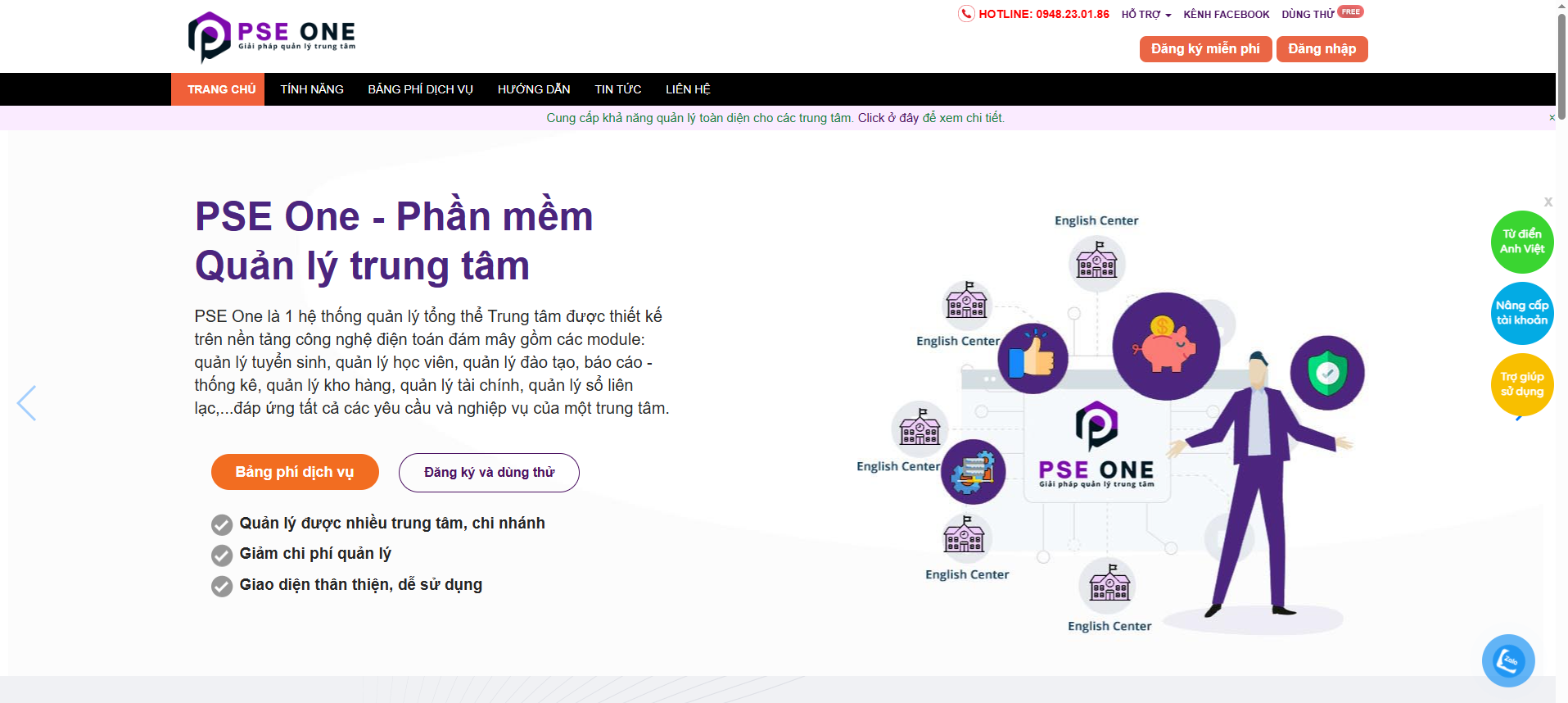Click the piggy bank circle icon

(1165, 346)
